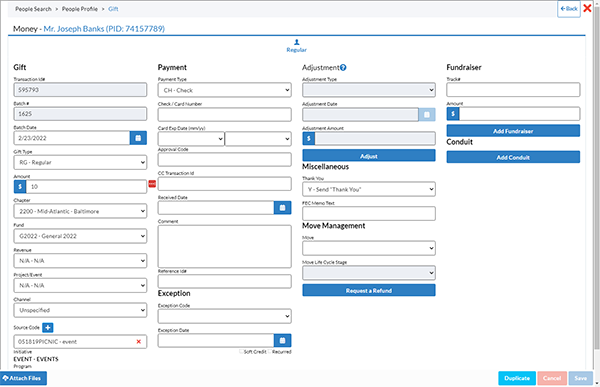Viewport: 600px width, 387px height.
Task: Open the Project/Event dropdown
Action: tap(80, 286)
